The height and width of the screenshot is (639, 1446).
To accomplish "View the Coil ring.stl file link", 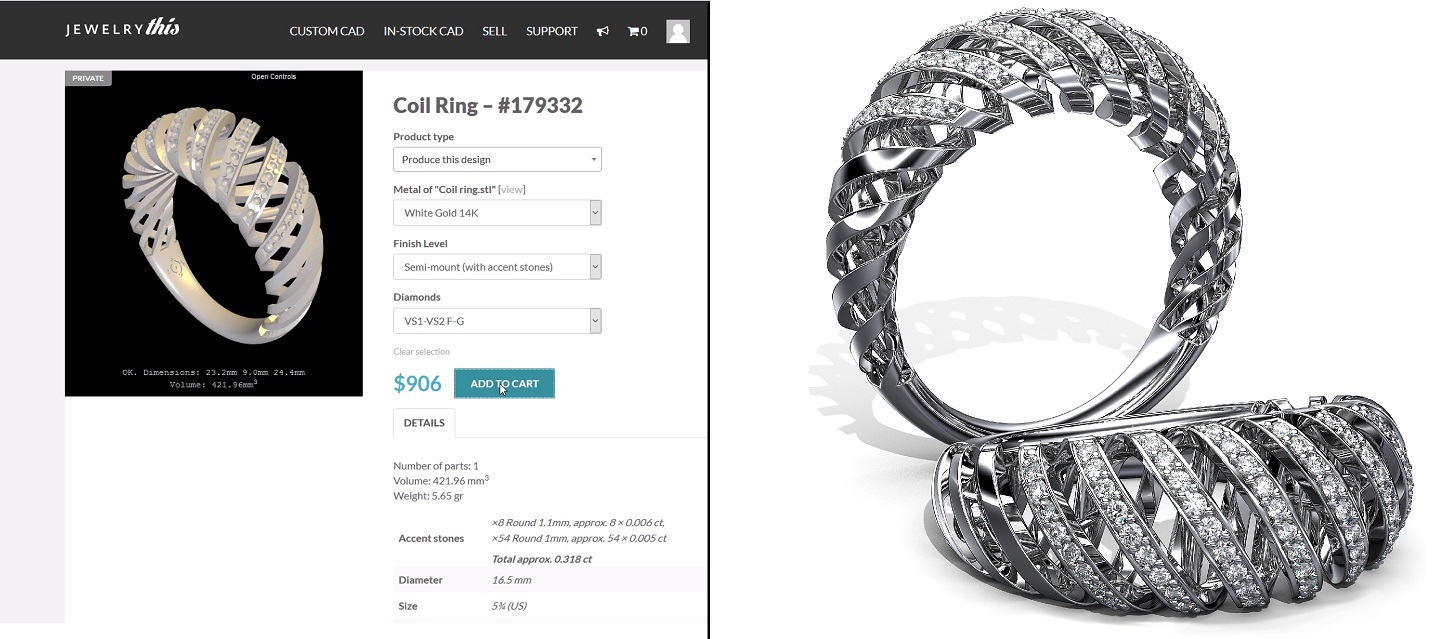I will coord(511,189).
